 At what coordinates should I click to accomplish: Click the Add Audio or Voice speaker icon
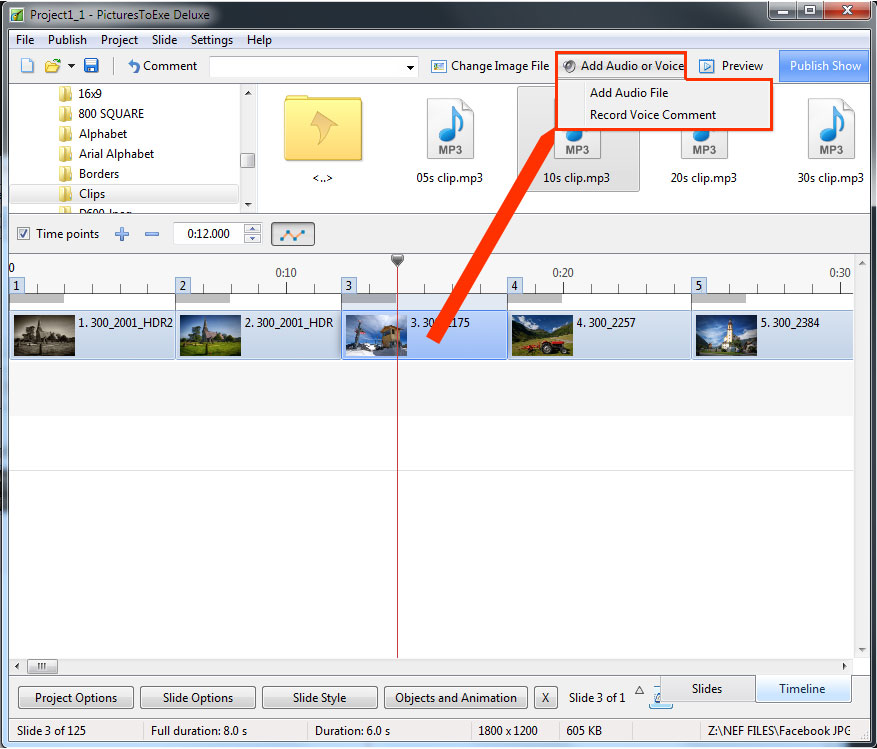(568, 65)
